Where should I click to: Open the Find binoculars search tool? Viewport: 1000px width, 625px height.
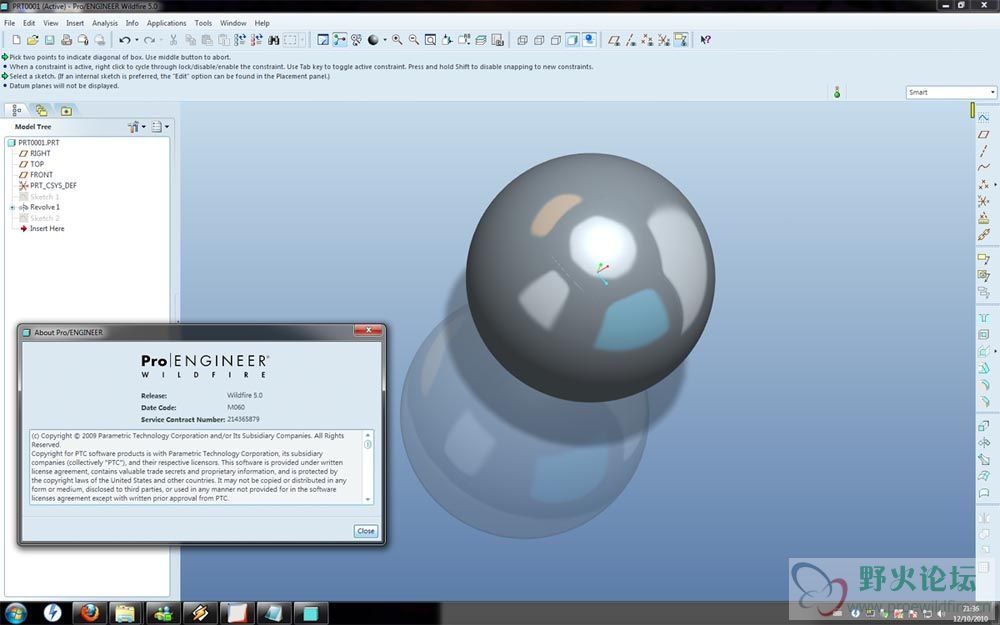(x=274, y=40)
